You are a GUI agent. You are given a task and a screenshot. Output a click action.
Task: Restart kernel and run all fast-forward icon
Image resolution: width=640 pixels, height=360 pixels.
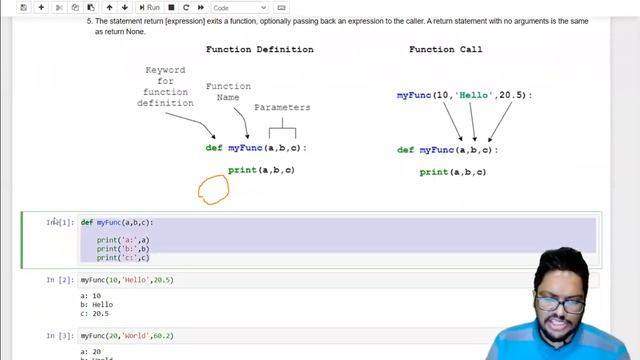click(201, 7)
